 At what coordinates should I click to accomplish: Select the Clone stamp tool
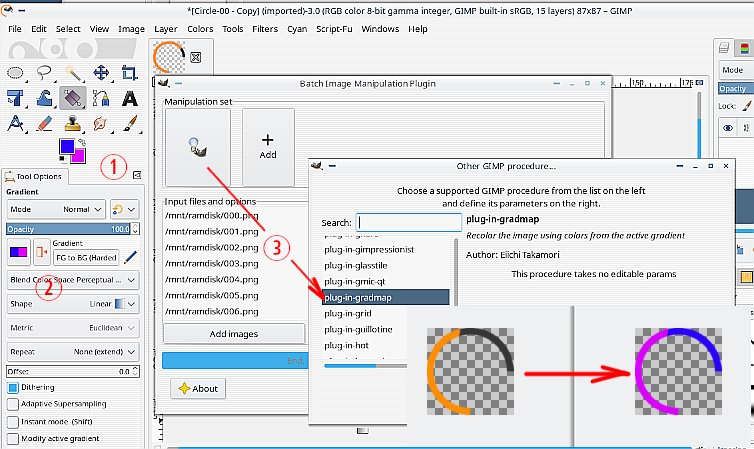(73, 124)
